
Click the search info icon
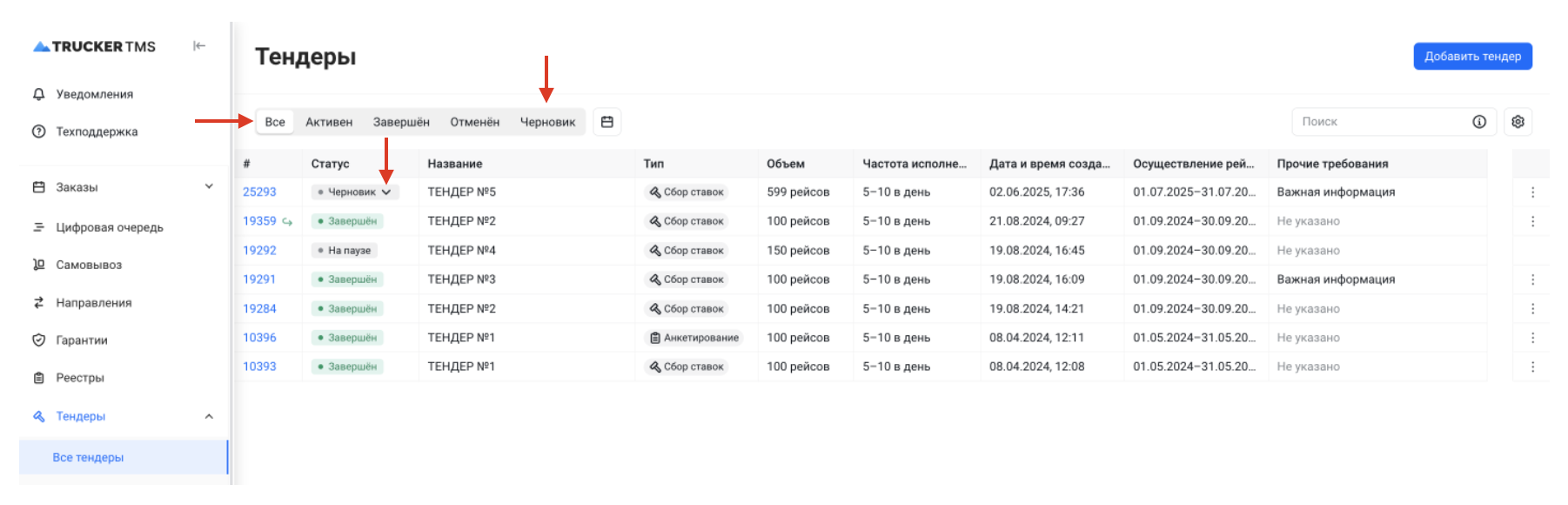pyautogui.click(x=1479, y=122)
